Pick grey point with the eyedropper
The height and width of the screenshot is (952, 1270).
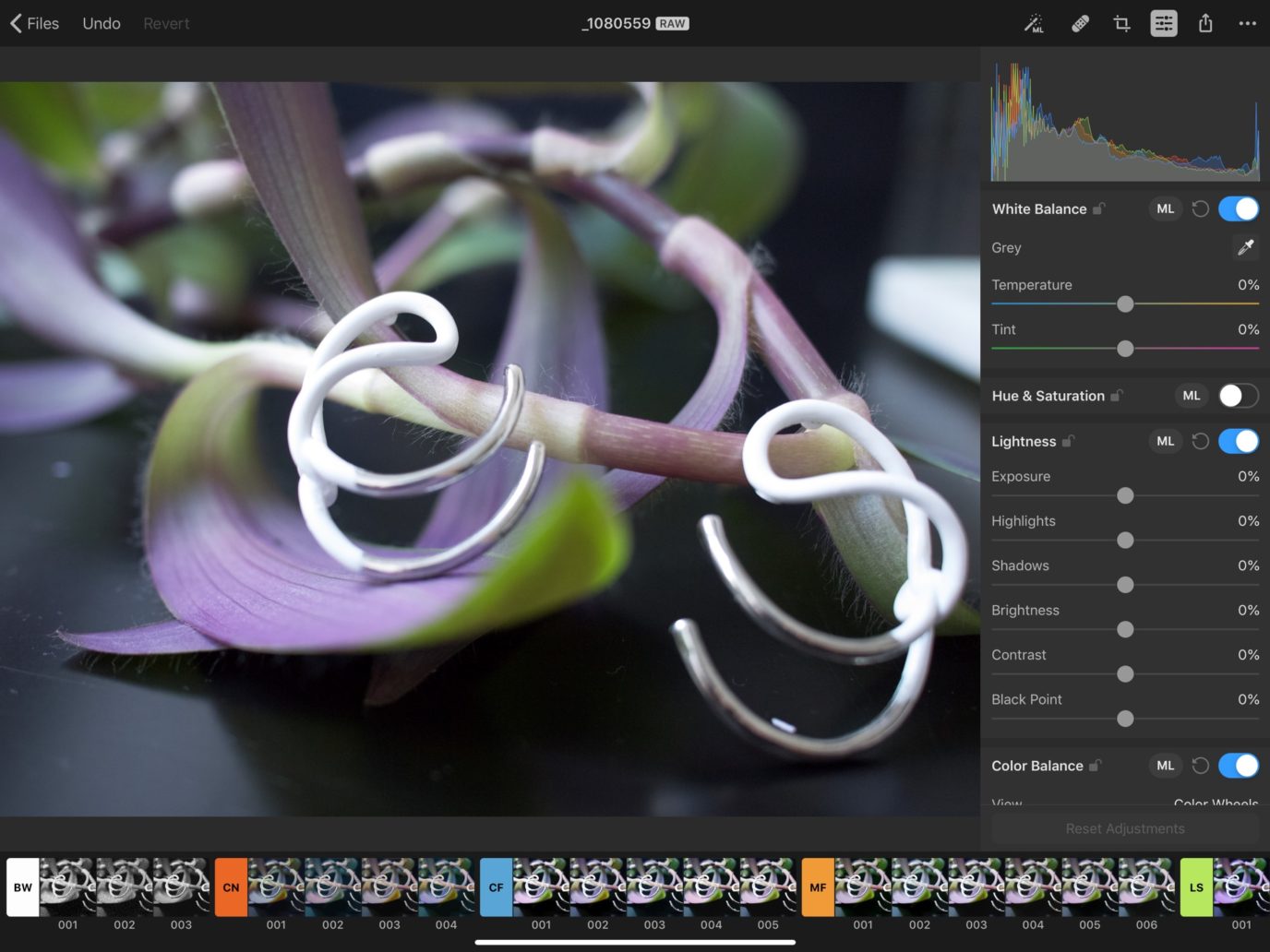click(1244, 247)
